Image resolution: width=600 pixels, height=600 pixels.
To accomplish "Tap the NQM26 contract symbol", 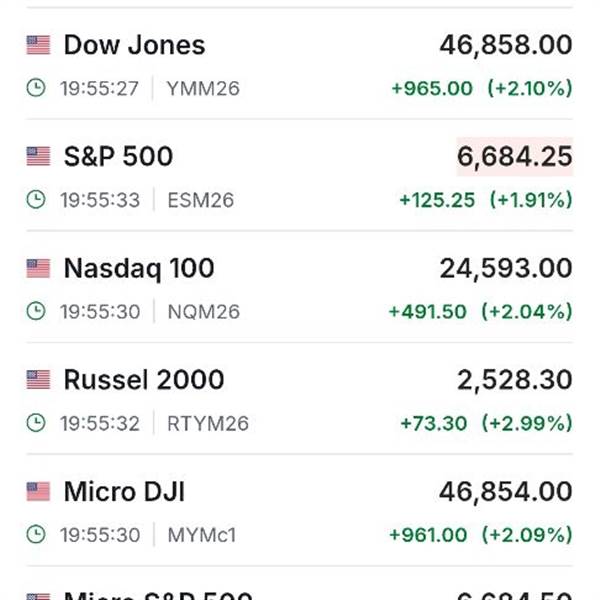I will 204,311.
